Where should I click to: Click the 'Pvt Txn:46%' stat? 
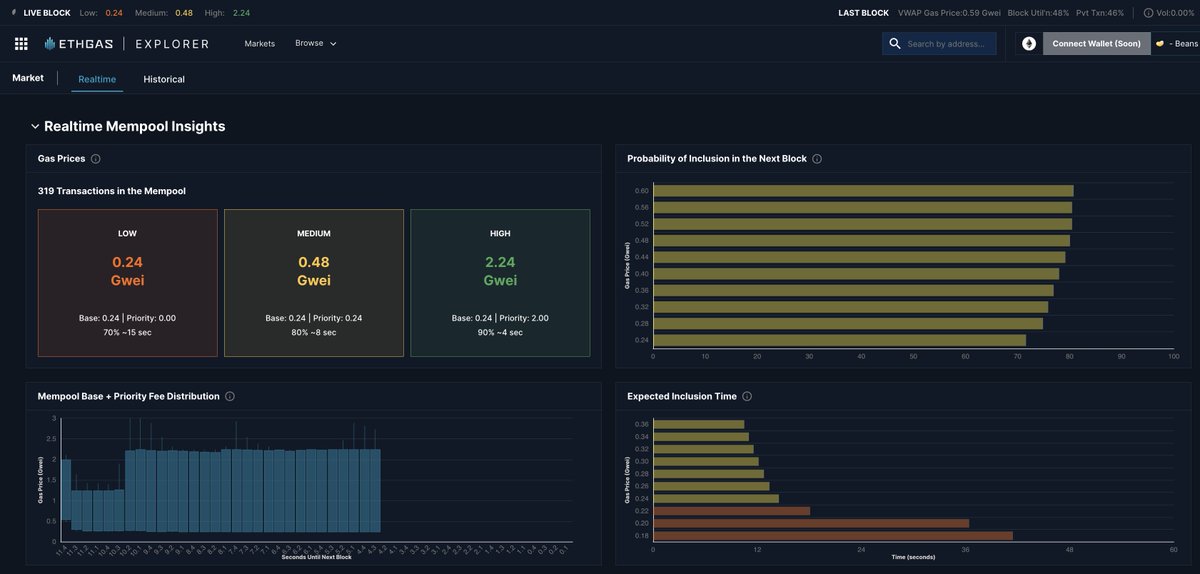(1100, 13)
